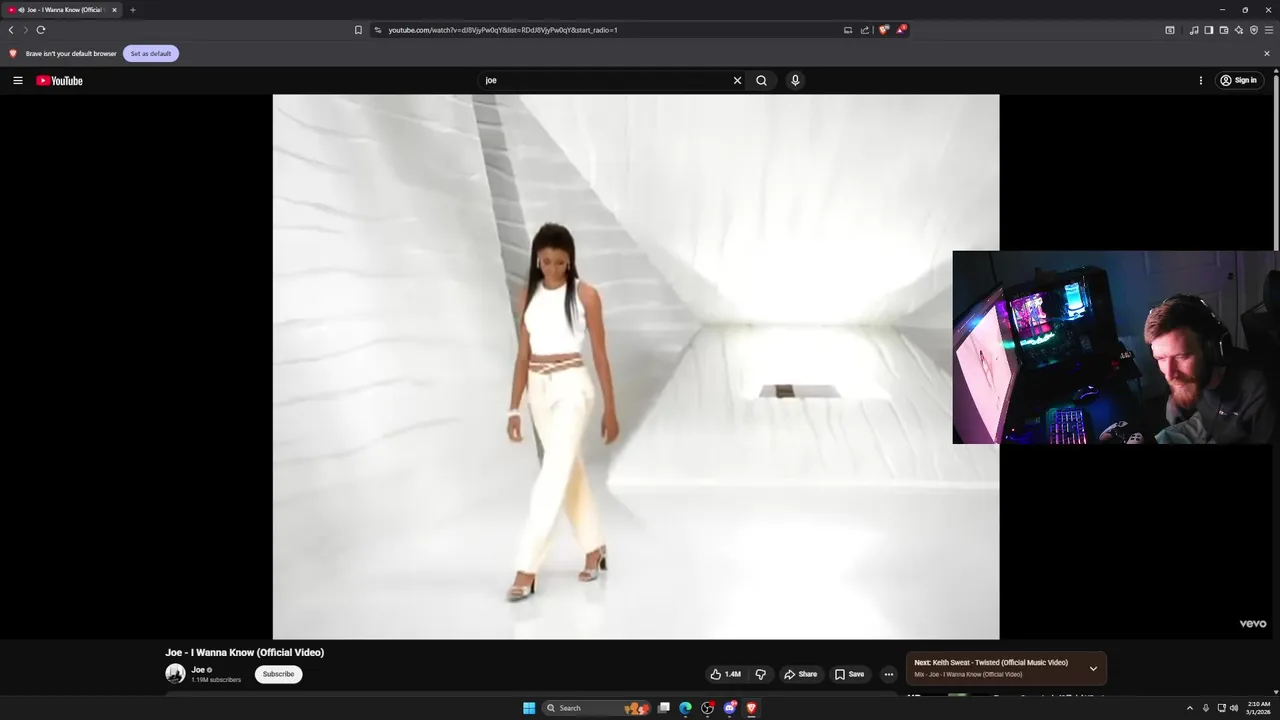
Task: Switch to Brave browser on taskbar
Action: point(751,708)
